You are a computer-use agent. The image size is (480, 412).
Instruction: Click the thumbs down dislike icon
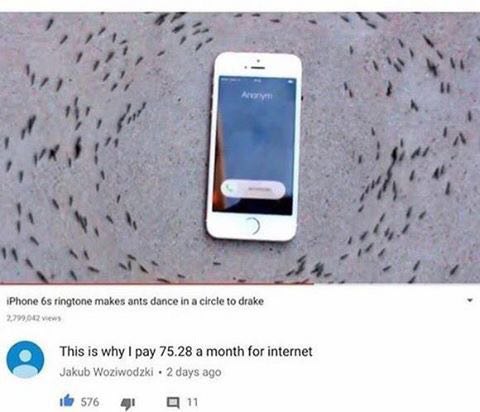pos(128,403)
